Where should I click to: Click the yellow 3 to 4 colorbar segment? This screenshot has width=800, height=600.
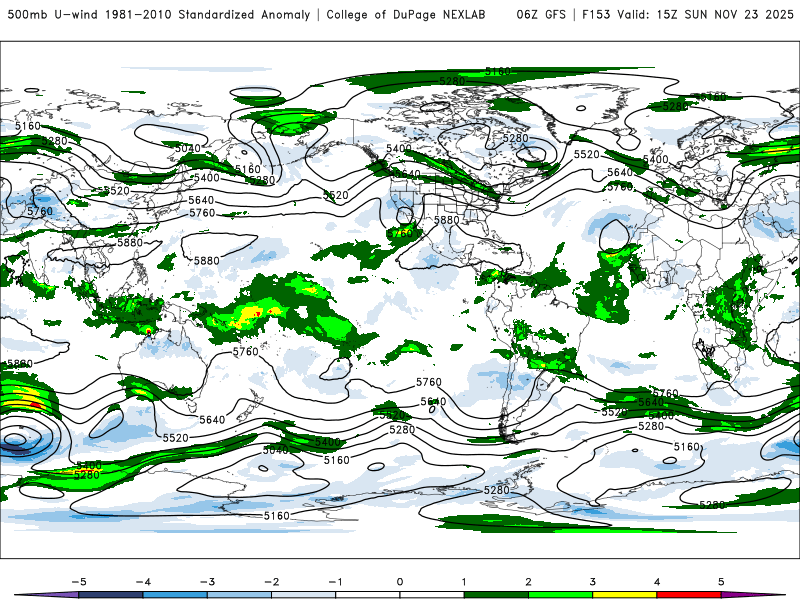click(x=624, y=595)
